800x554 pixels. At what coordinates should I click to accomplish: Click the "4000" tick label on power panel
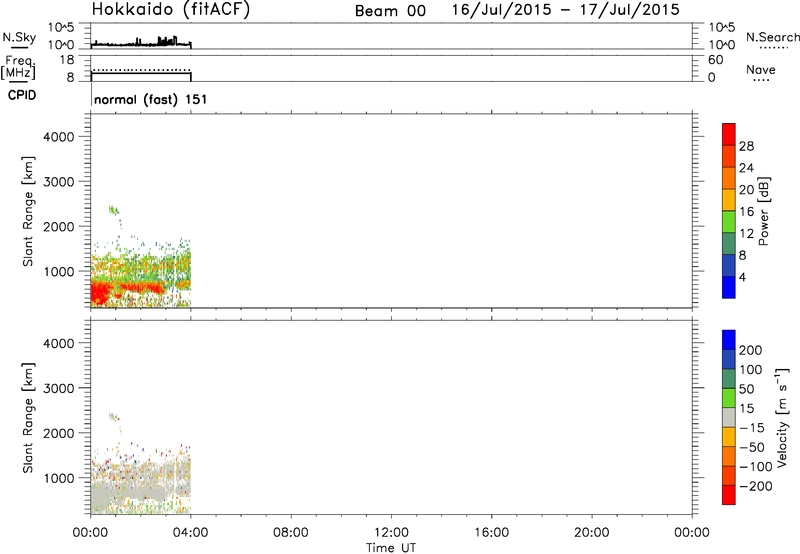click(59, 137)
